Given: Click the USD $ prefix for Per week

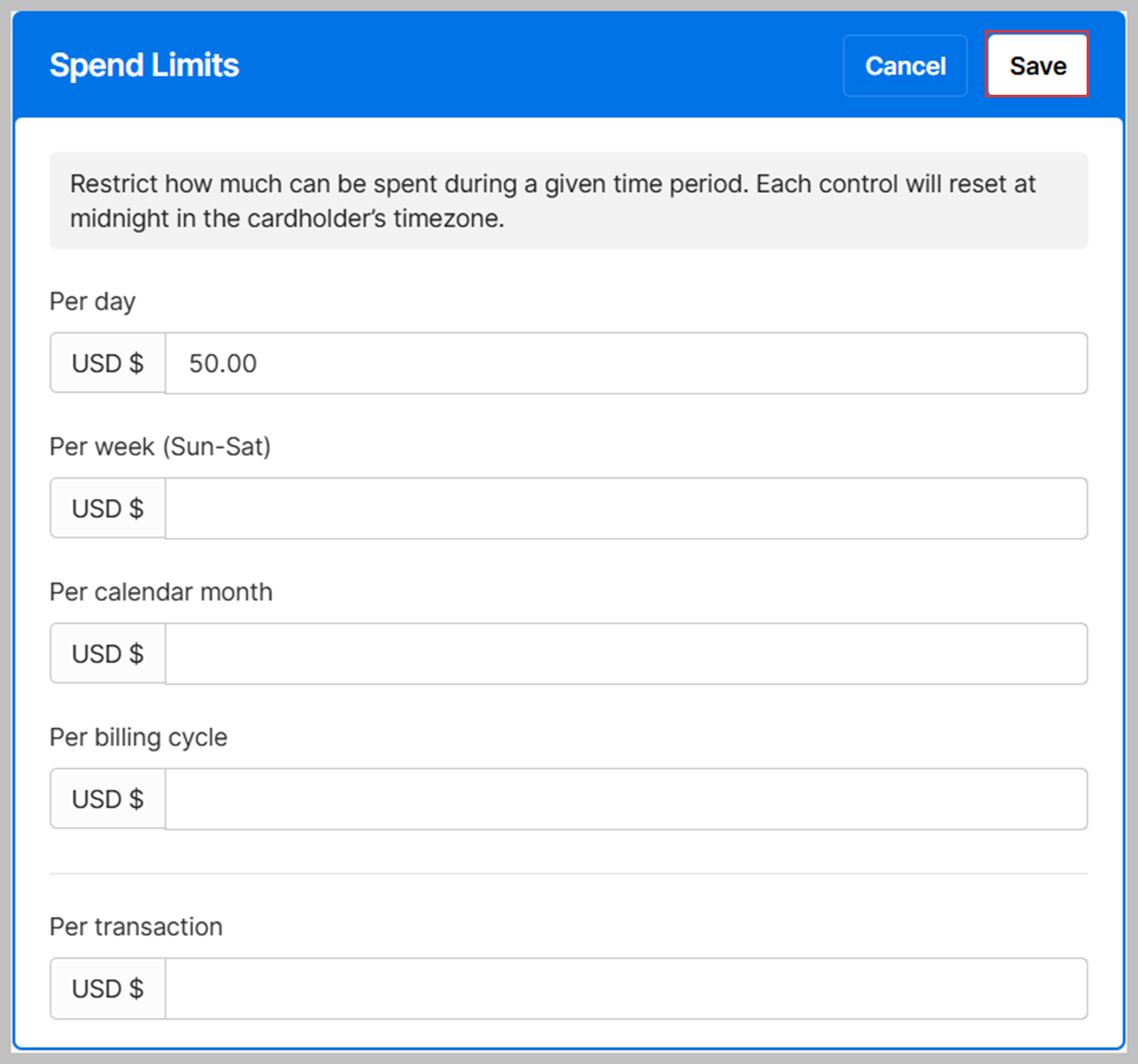Looking at the screenshot, I should coord(108,509).
